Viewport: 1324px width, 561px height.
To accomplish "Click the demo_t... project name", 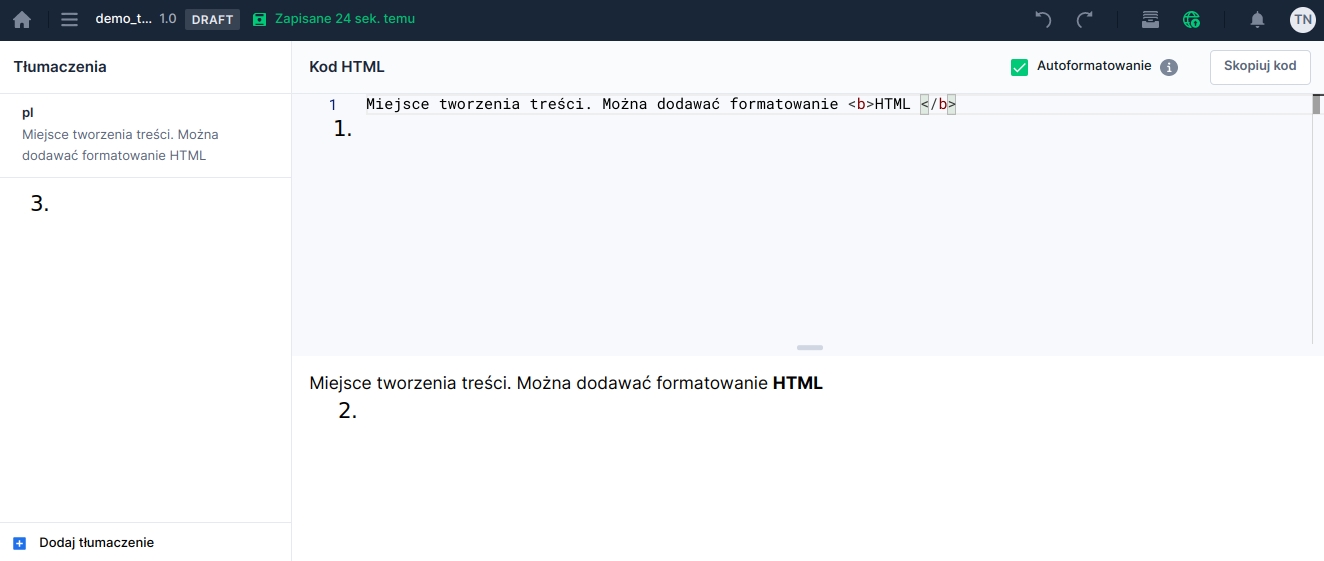I will point(124,19).
